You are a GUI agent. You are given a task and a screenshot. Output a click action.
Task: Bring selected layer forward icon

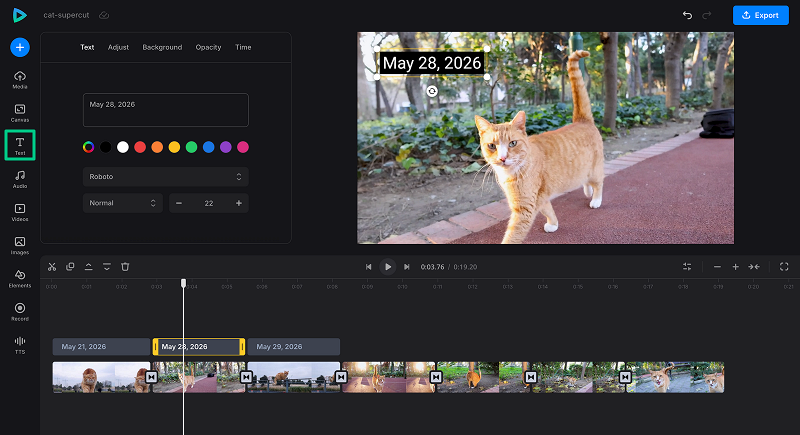[88, 267]
